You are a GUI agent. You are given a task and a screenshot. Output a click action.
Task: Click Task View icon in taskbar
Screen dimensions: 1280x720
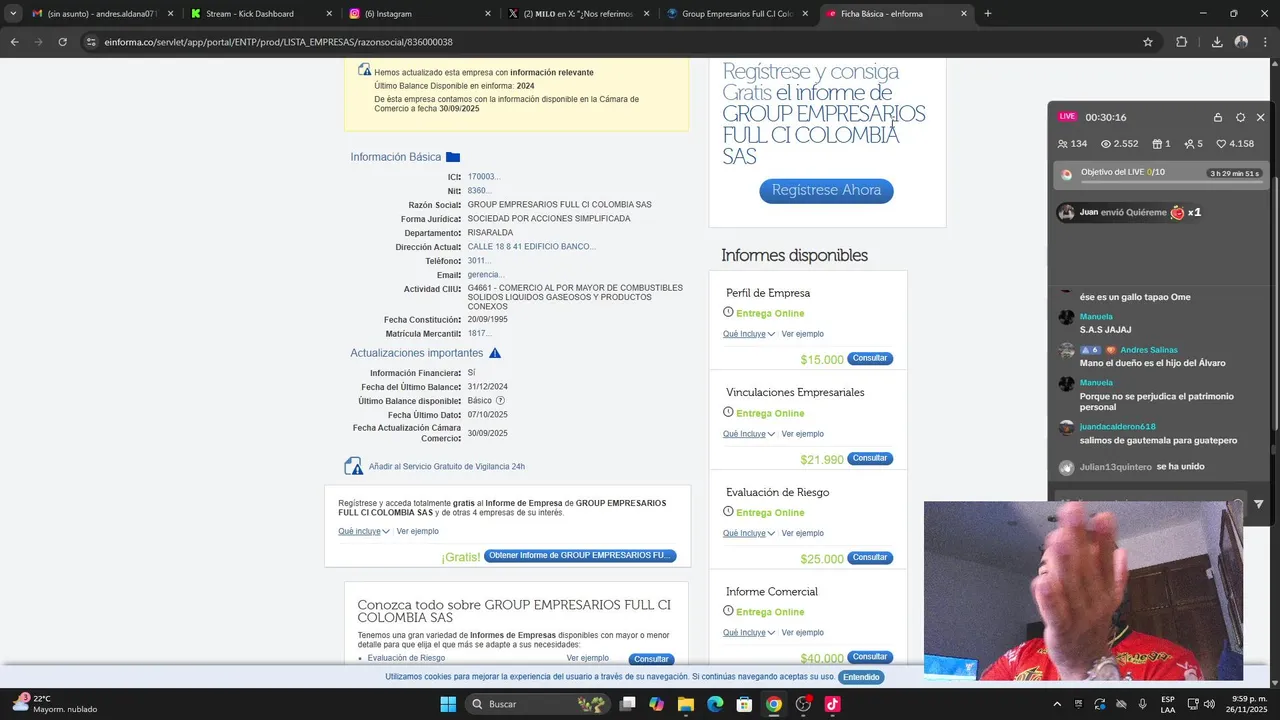627,704
